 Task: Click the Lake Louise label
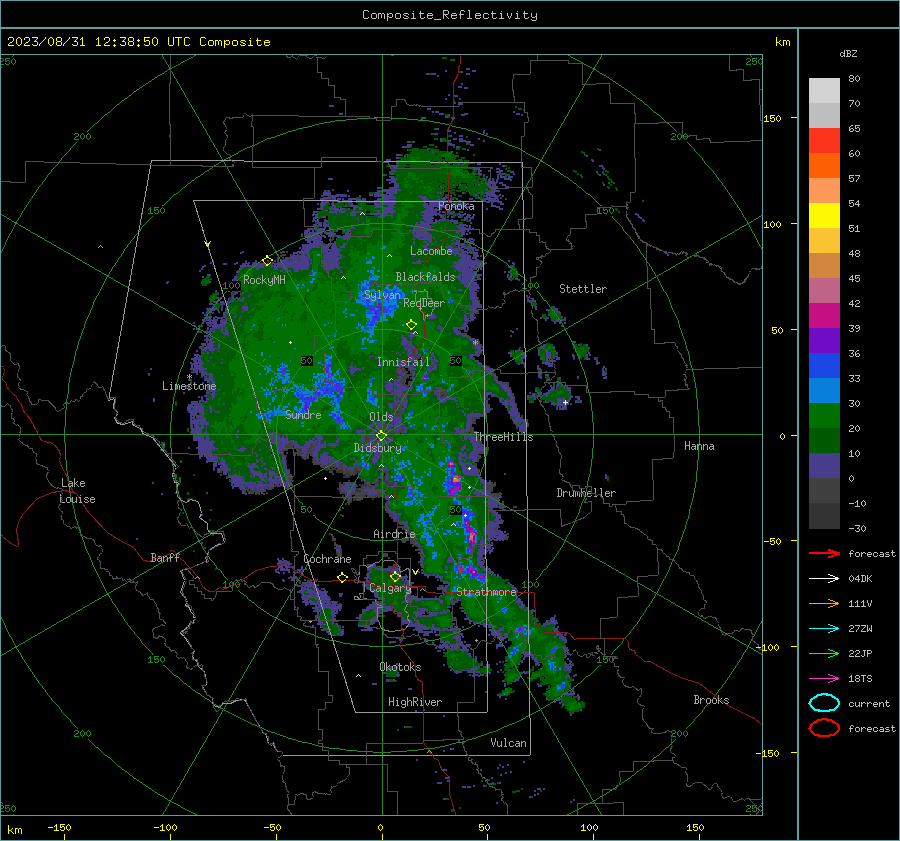[78, 491]
